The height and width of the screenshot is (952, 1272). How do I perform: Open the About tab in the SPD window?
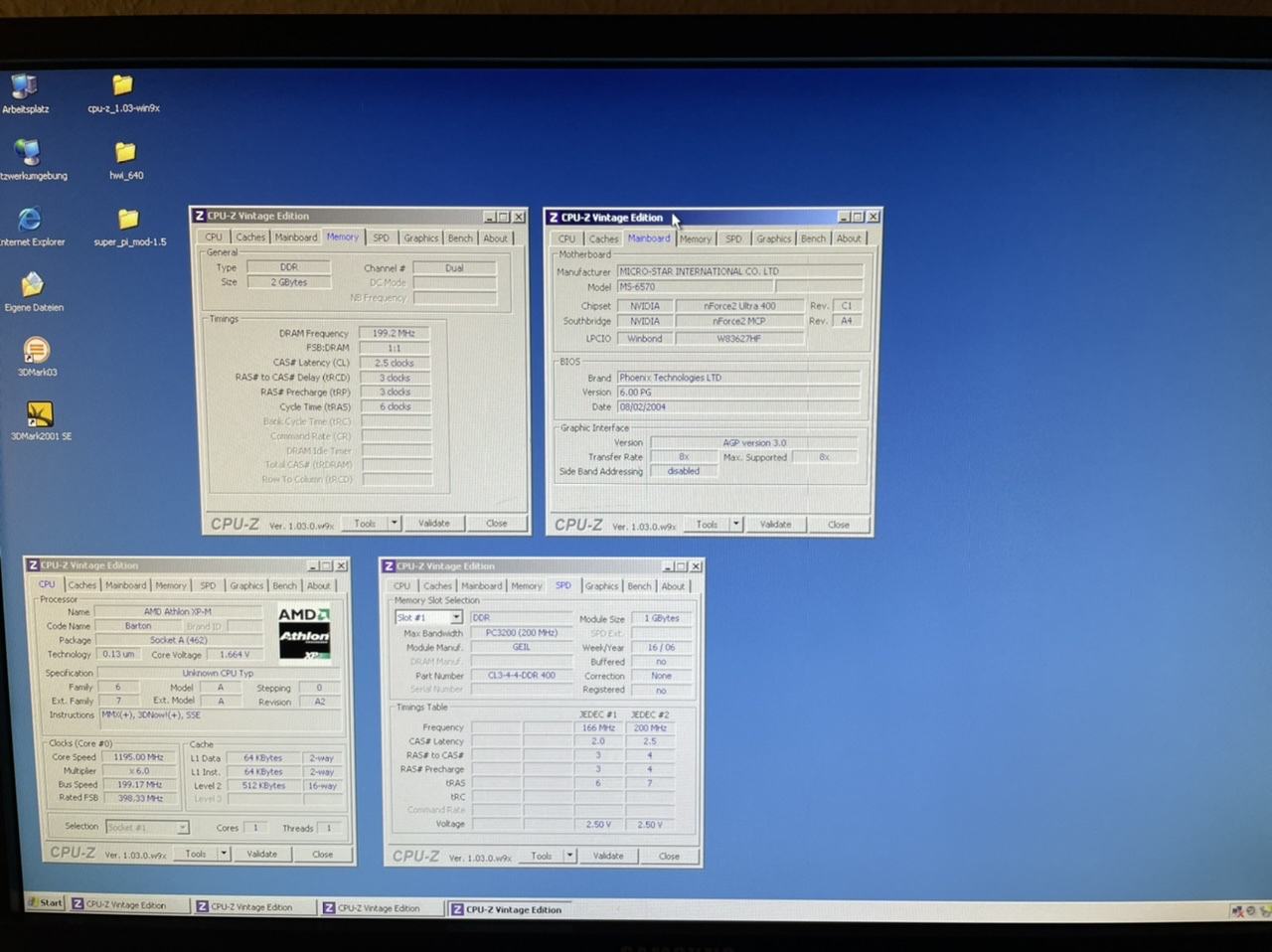[673, 586]
